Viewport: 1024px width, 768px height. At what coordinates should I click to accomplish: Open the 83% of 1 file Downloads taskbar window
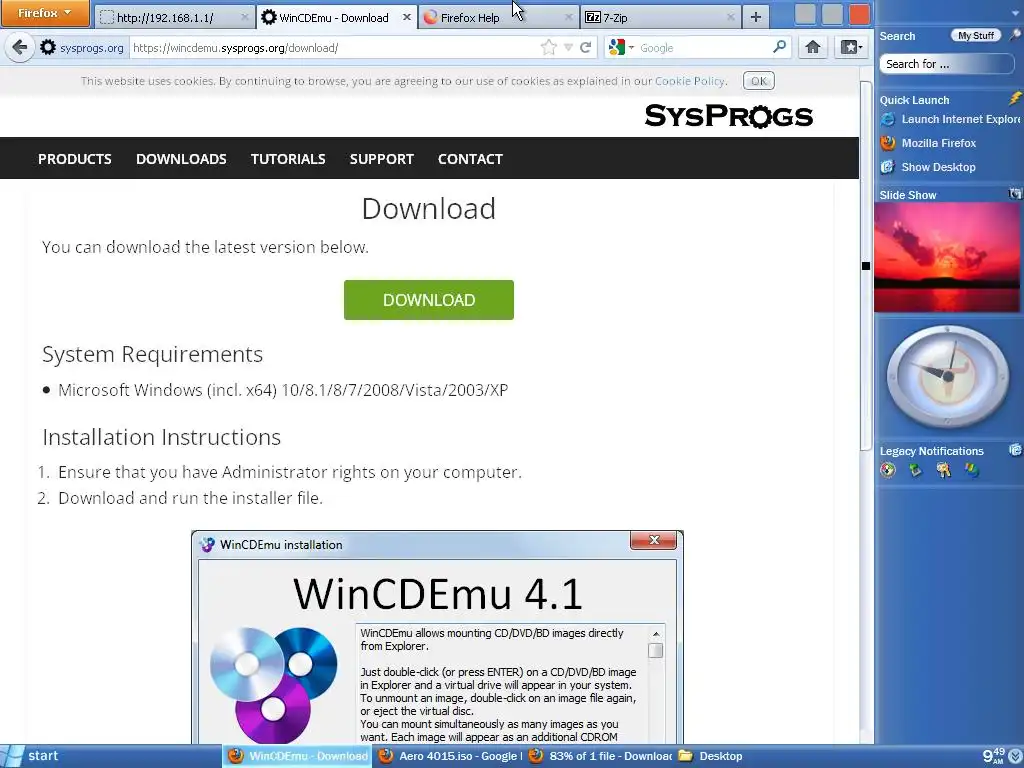(x=600, y=756)
